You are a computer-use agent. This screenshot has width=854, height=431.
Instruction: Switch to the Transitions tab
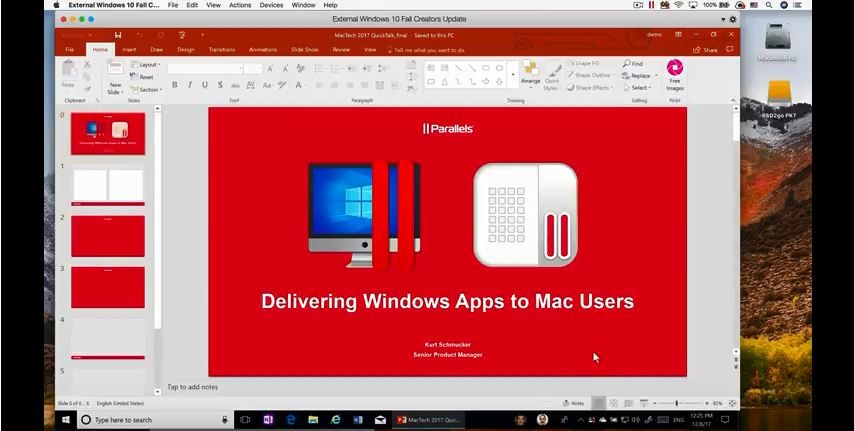(222, 50)
